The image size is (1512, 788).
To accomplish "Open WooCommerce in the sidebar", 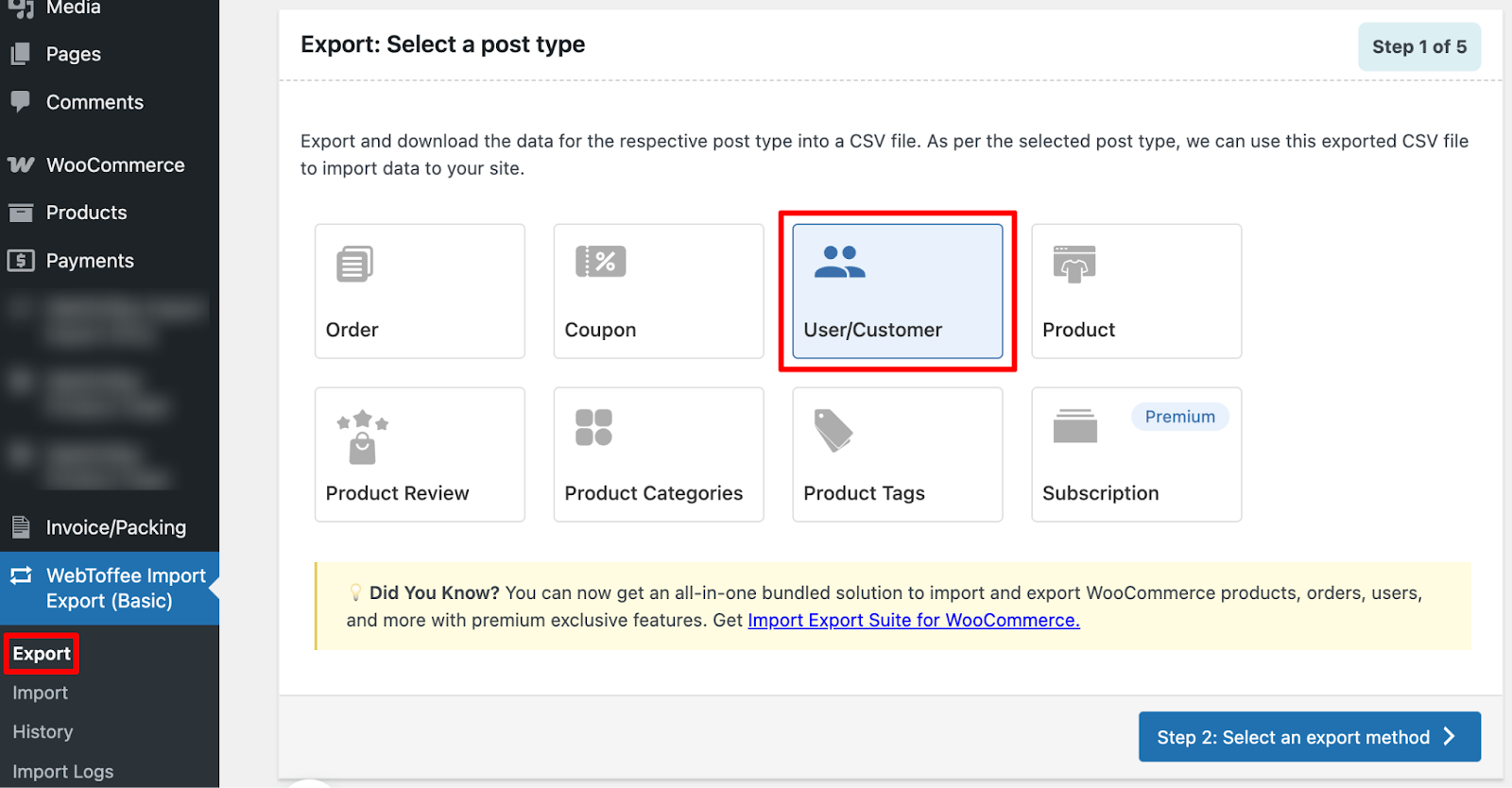I will tap(114, 164).
